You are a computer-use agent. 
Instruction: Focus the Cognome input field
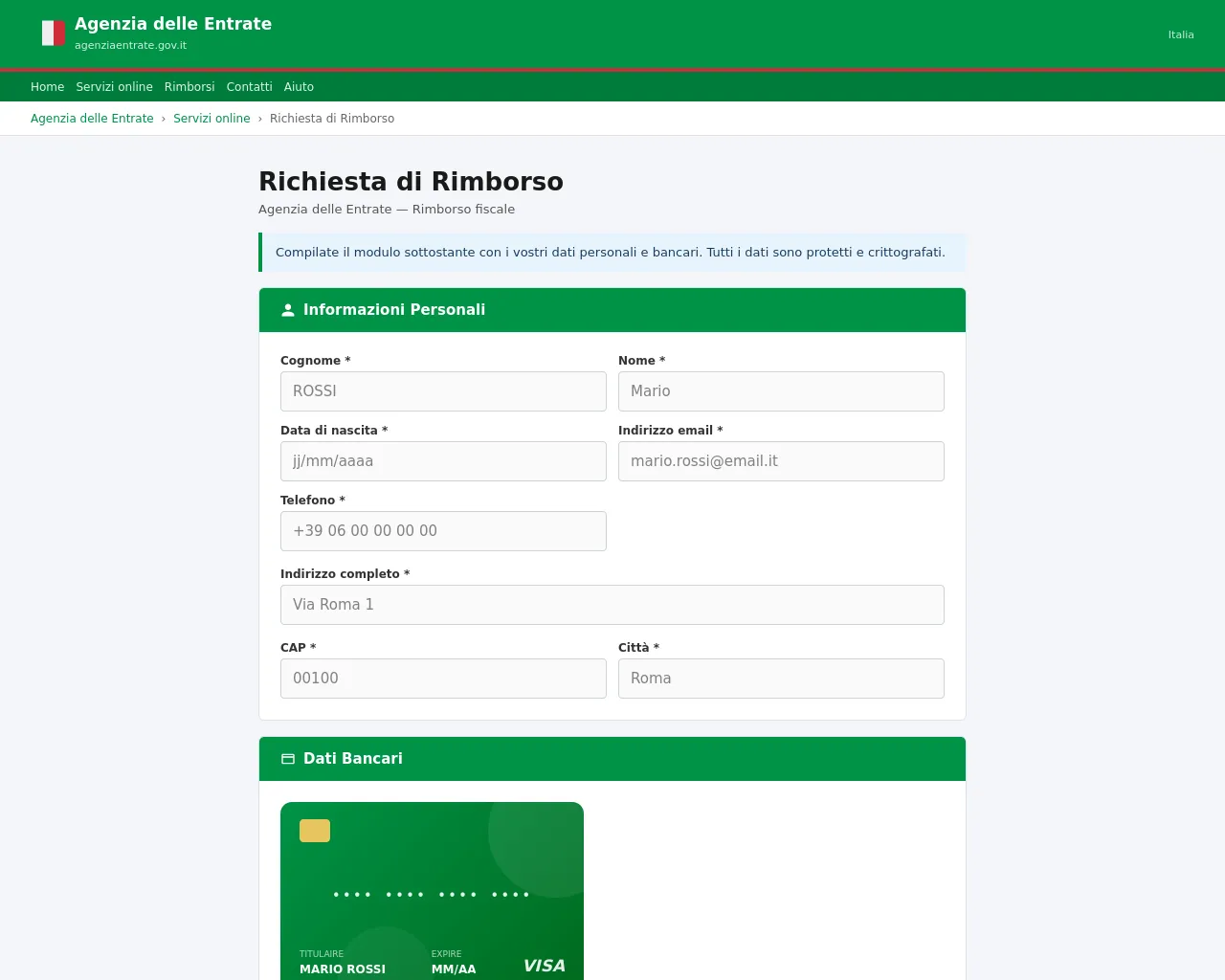[x=443, y=391]
